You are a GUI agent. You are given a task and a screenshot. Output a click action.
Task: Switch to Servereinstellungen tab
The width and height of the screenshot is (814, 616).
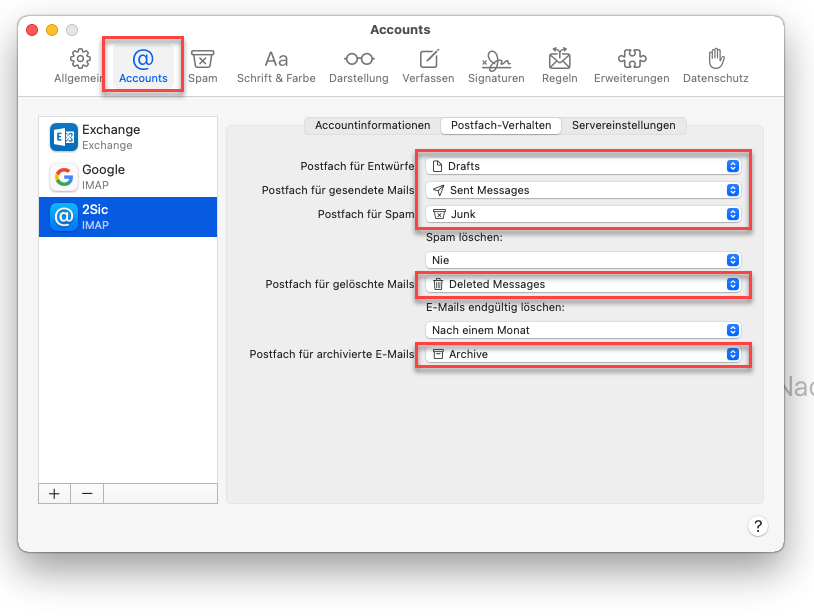(x=623, y=126)
